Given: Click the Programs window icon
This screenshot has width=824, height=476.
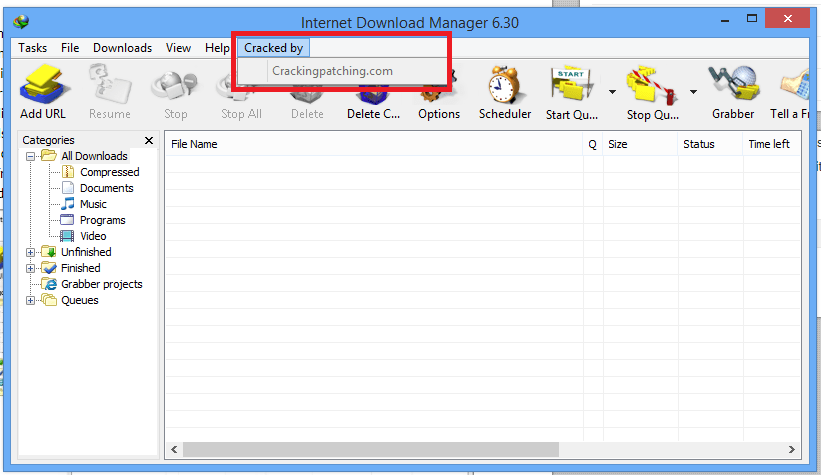Looking at the screenshot, I should tap(67, 220).
